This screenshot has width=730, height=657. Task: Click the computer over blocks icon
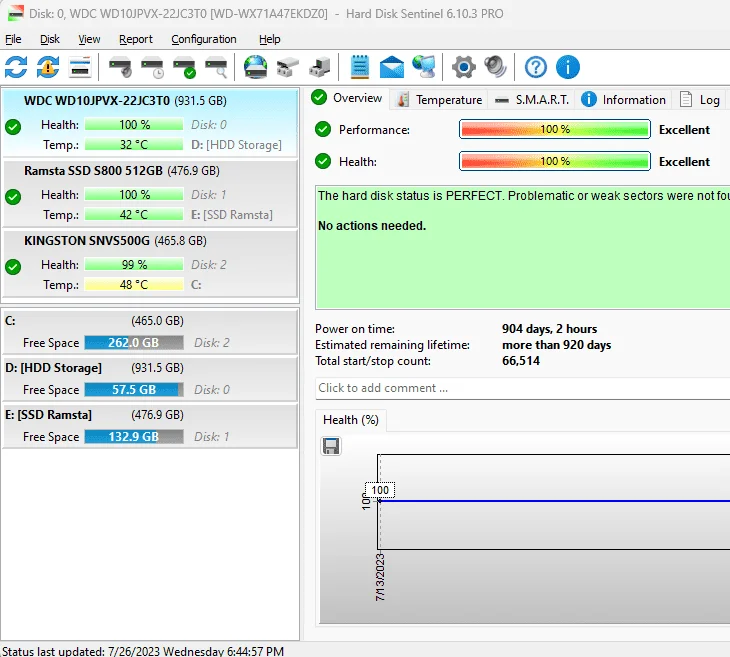coord(320,67)
